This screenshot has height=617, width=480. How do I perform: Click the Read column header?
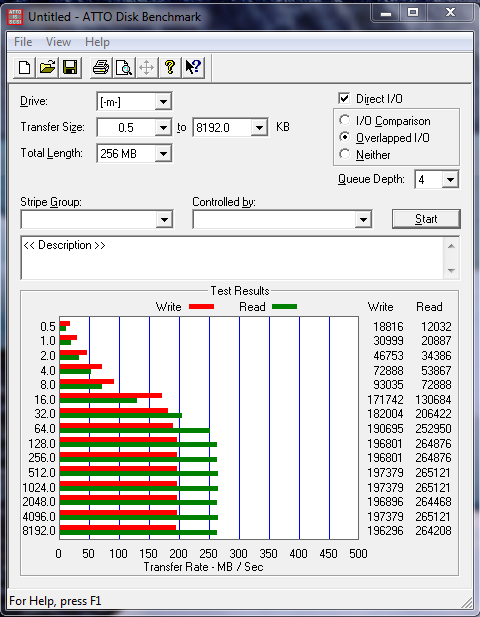(x=429, y=307)
